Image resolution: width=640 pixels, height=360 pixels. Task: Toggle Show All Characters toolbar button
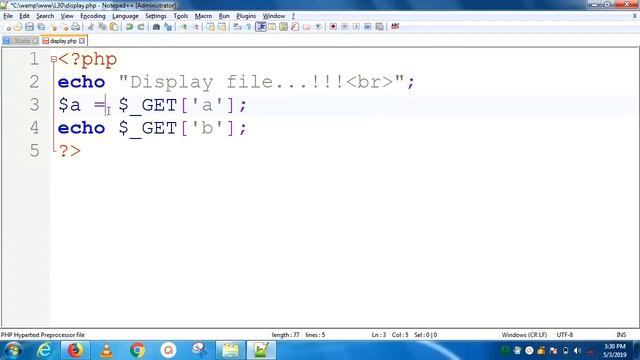click(x=249, y=27)
